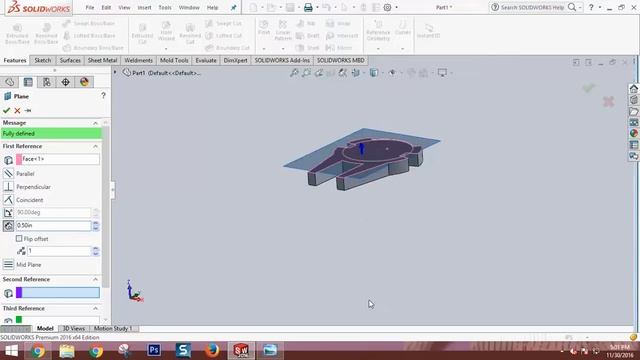Open the DisplayManager color-ball tab
Viewport: 640px width, 360px height.
pos(84,82)
